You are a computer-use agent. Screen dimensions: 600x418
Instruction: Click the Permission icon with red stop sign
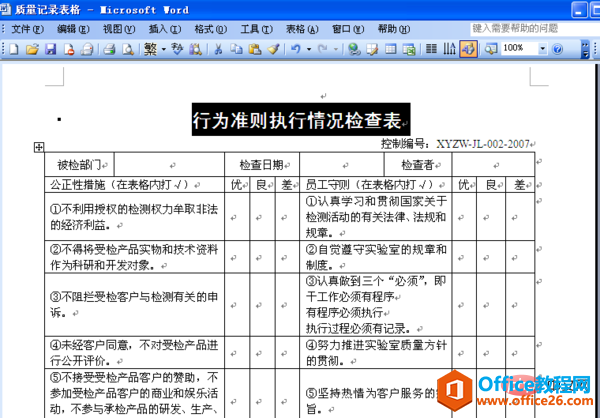point(69,49)
